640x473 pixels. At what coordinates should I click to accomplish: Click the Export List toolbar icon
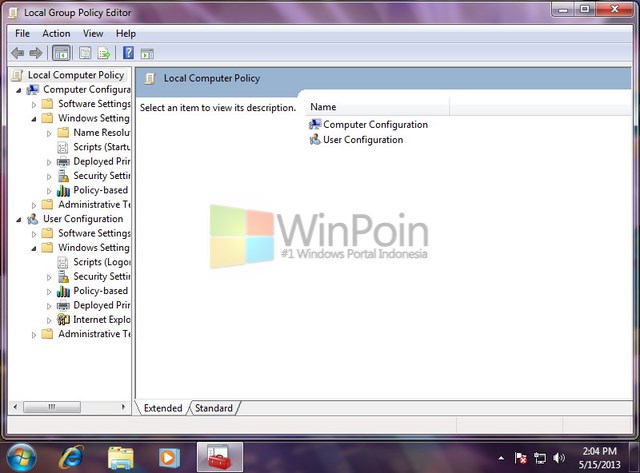click(104, 53)
